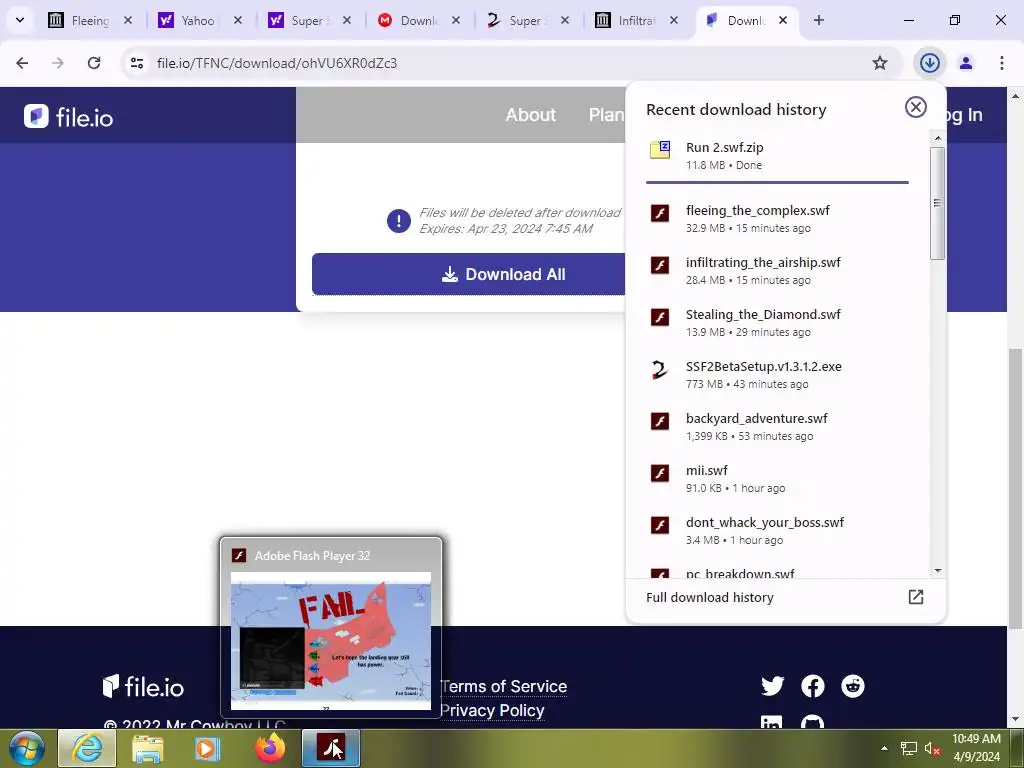Reload the file.io page
This screenshot has height=768, width=1024.
tap(94, 63)
